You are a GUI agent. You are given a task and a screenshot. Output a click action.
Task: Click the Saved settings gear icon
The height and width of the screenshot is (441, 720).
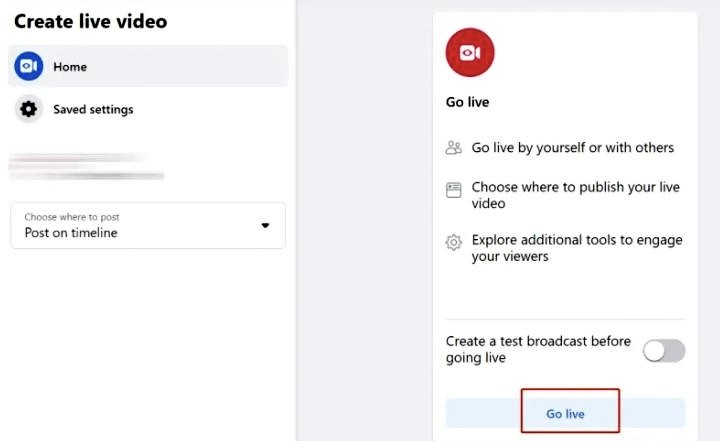click(29, 109)
